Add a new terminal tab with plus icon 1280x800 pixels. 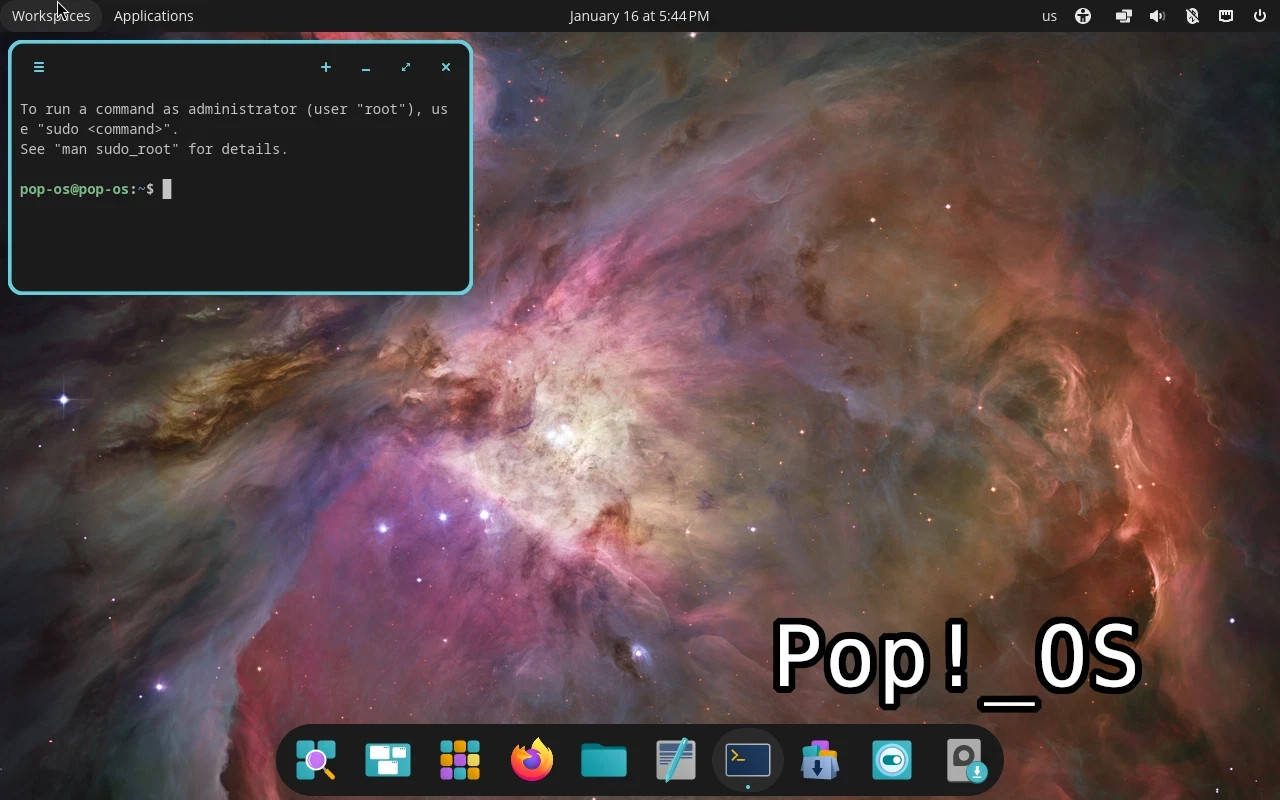tap(326, 67)
